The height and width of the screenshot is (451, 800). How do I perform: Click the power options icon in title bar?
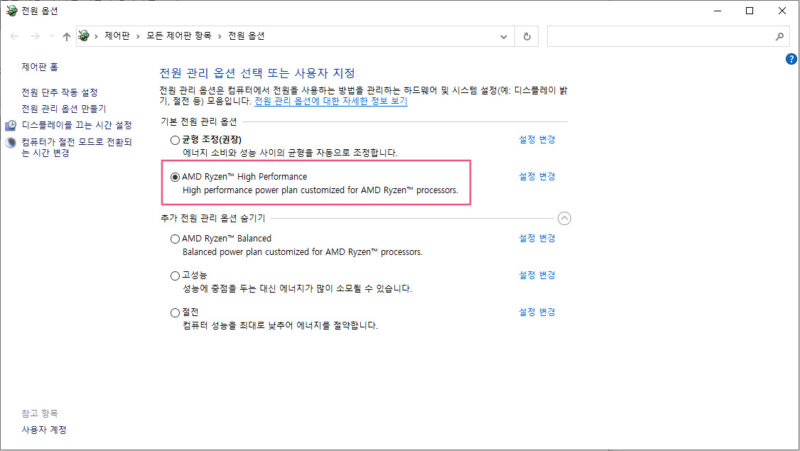coord(10,10)
